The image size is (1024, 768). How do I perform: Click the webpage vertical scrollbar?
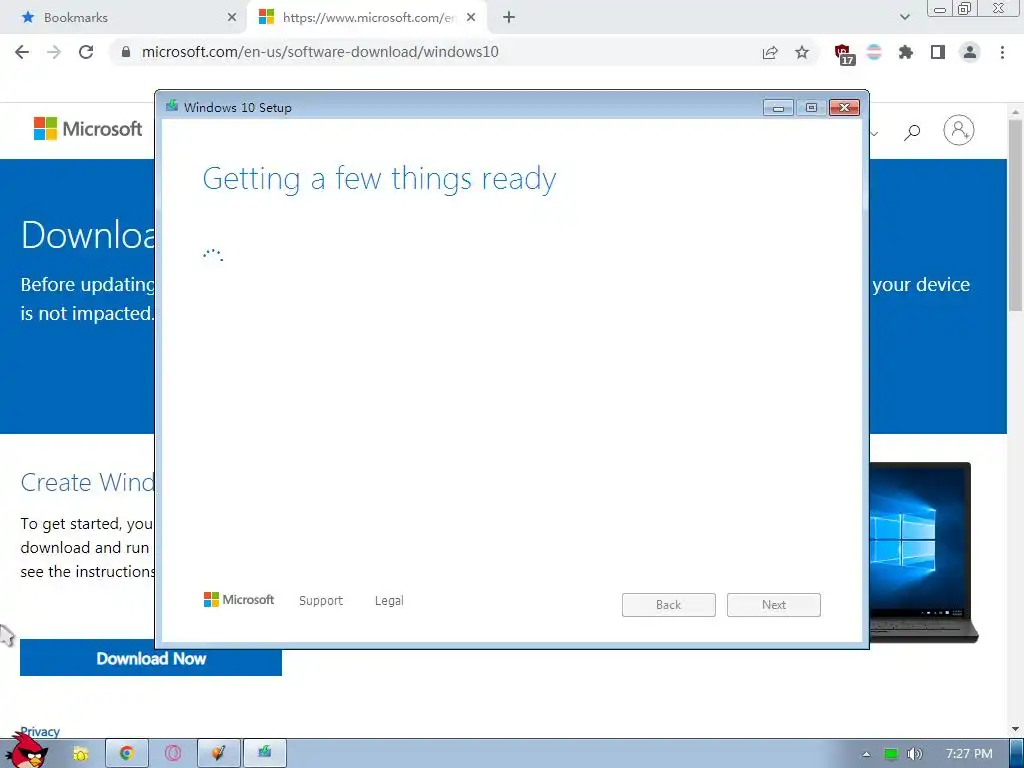click(x=1015, y=217)
